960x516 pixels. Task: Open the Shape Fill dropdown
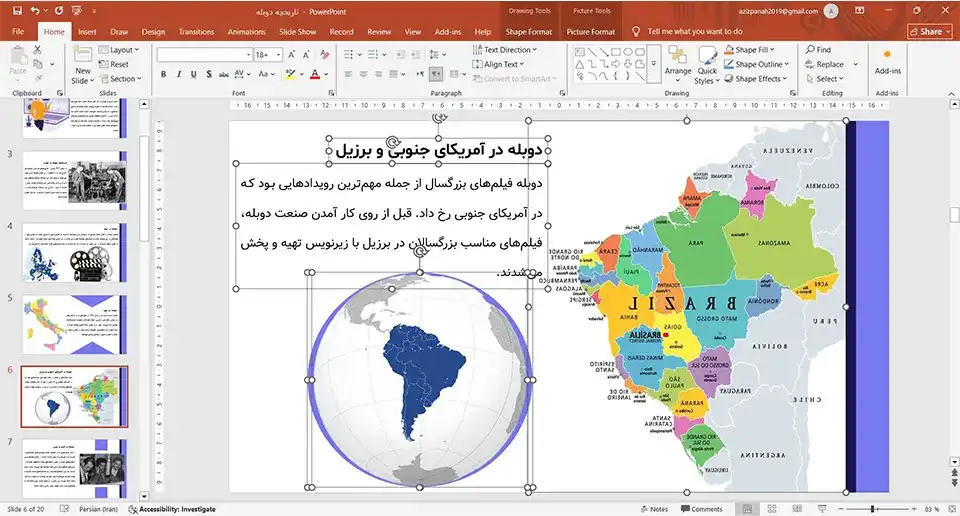(749, 50)
